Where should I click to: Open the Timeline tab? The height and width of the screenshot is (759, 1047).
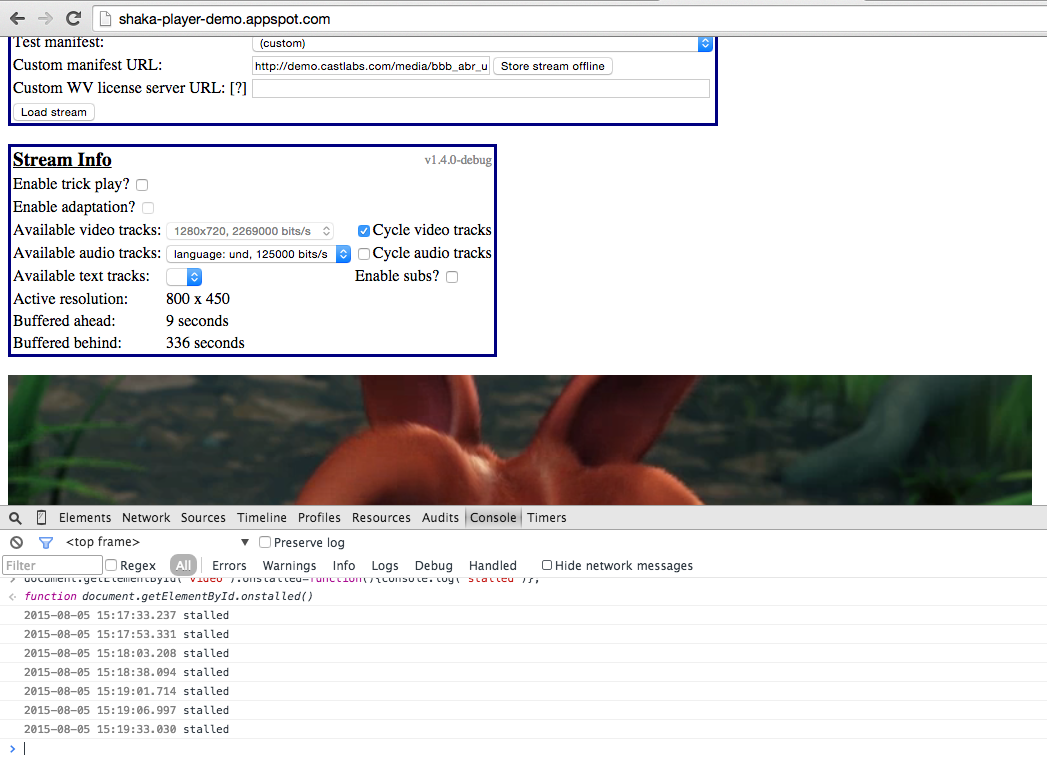pyautogui.click(x=262, y=517)
